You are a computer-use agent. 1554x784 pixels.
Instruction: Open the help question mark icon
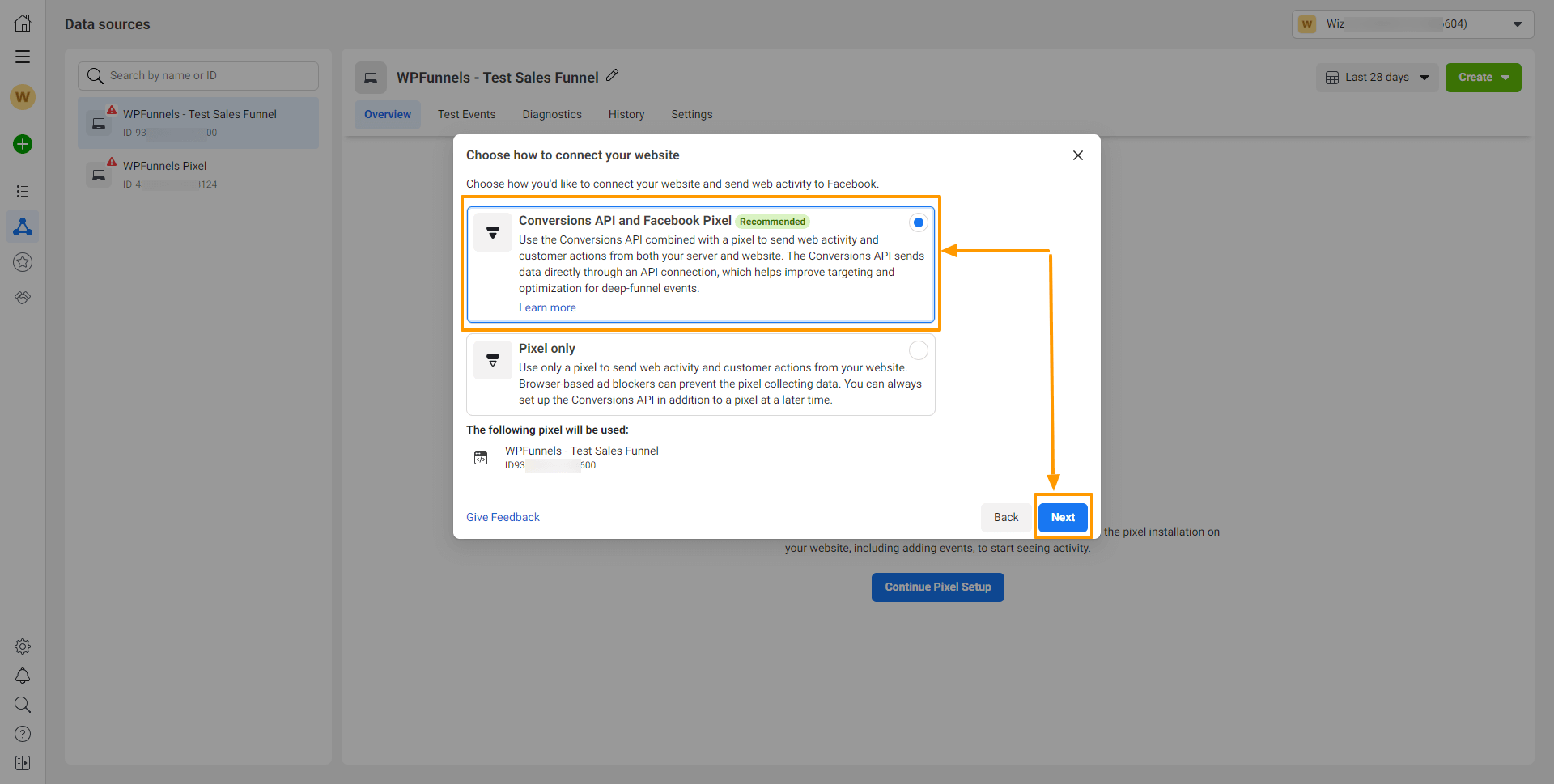[23, 734]
